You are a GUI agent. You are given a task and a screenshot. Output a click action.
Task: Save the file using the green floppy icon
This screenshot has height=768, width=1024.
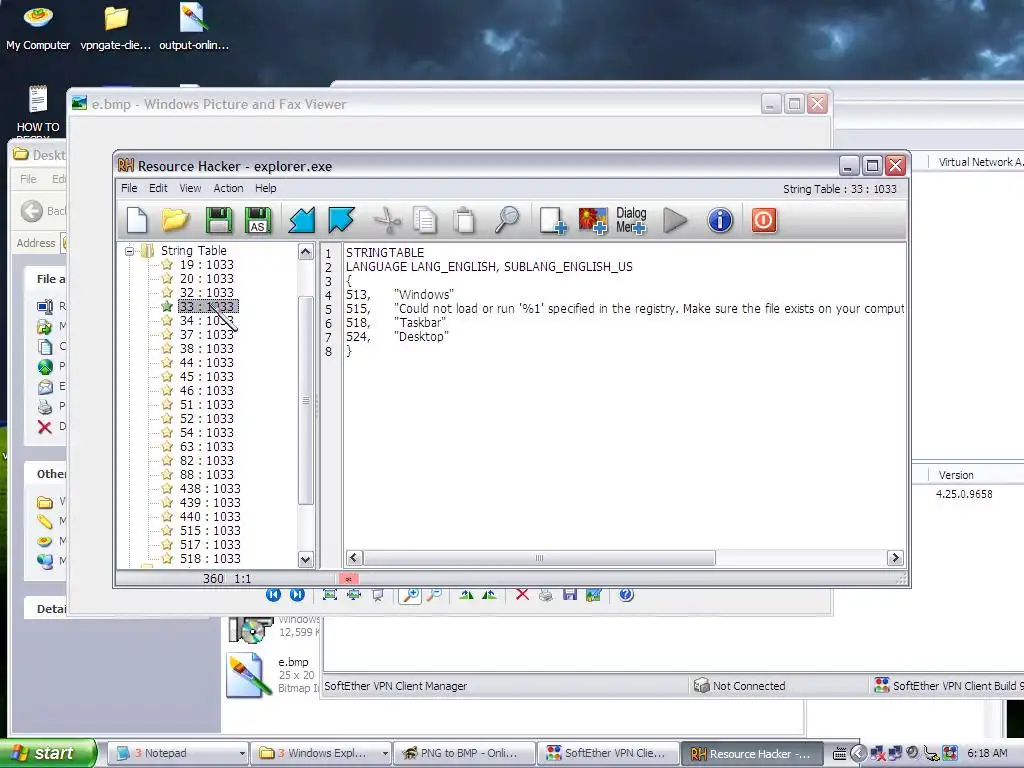[x=219, y=220]
